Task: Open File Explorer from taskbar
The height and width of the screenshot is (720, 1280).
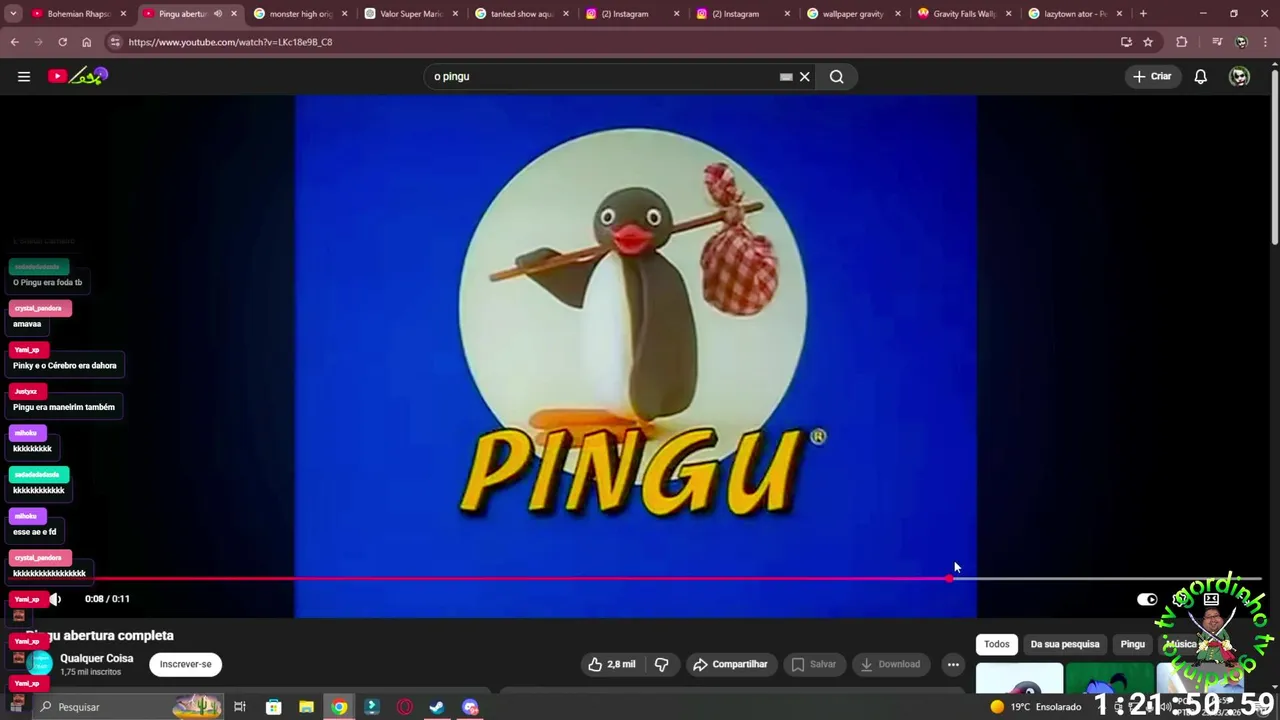Action: (x=306, y=707)
